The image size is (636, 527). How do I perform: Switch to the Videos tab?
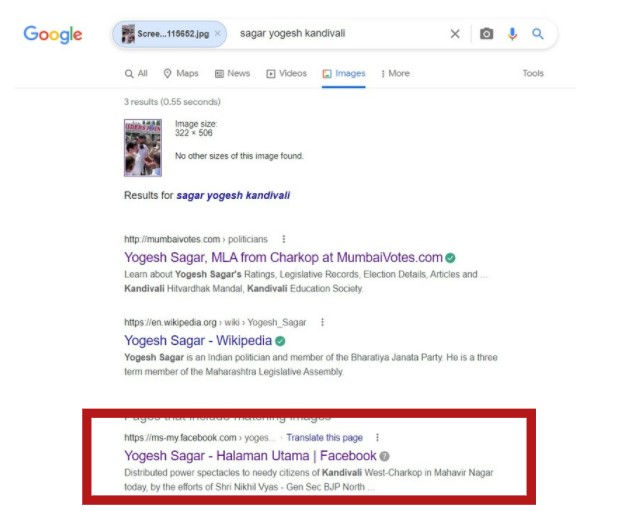click(286, 73)
